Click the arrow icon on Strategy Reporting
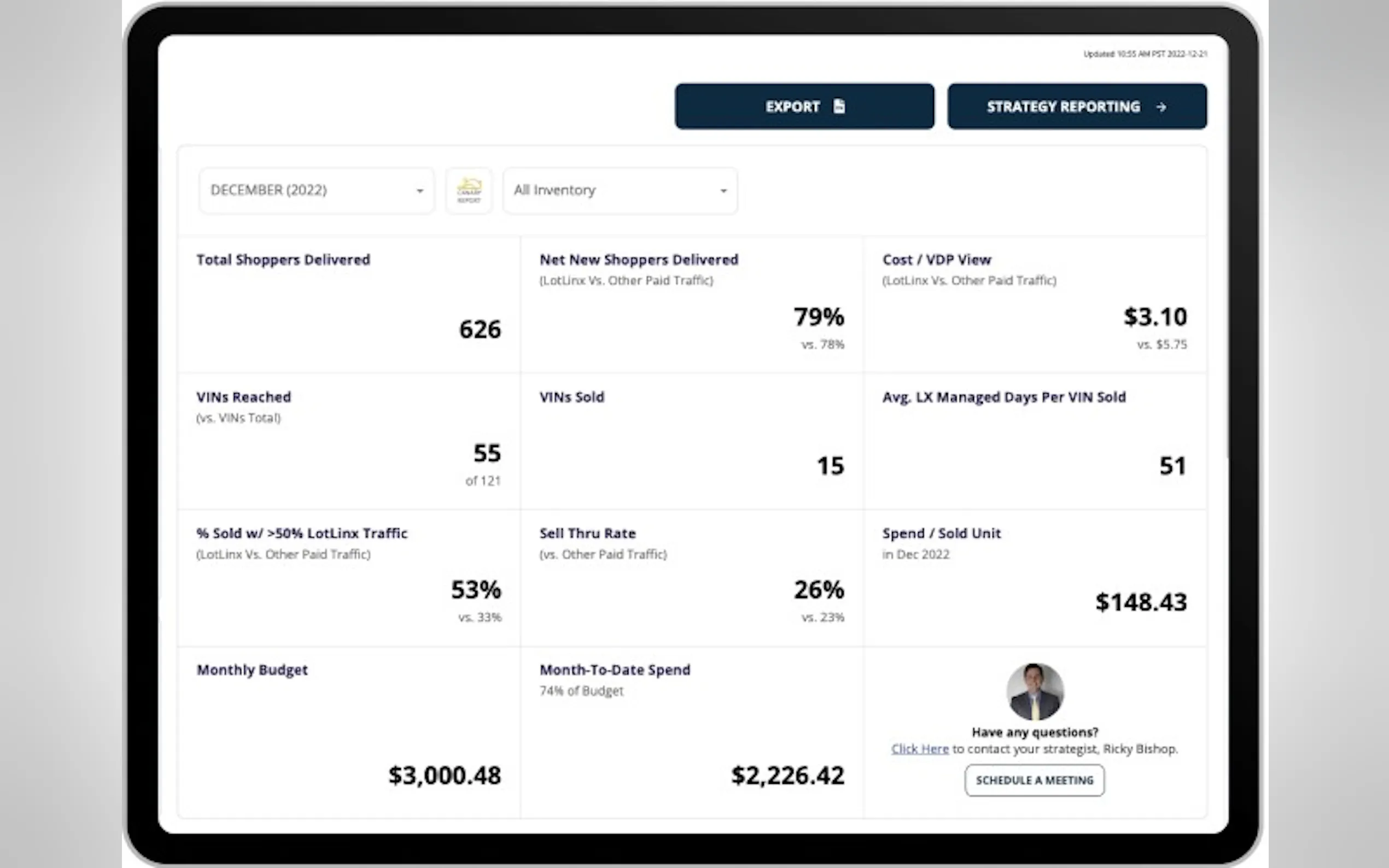The width and height of the screenshot is (1389, 868). pyautogui.click(x=1161, y=107)
